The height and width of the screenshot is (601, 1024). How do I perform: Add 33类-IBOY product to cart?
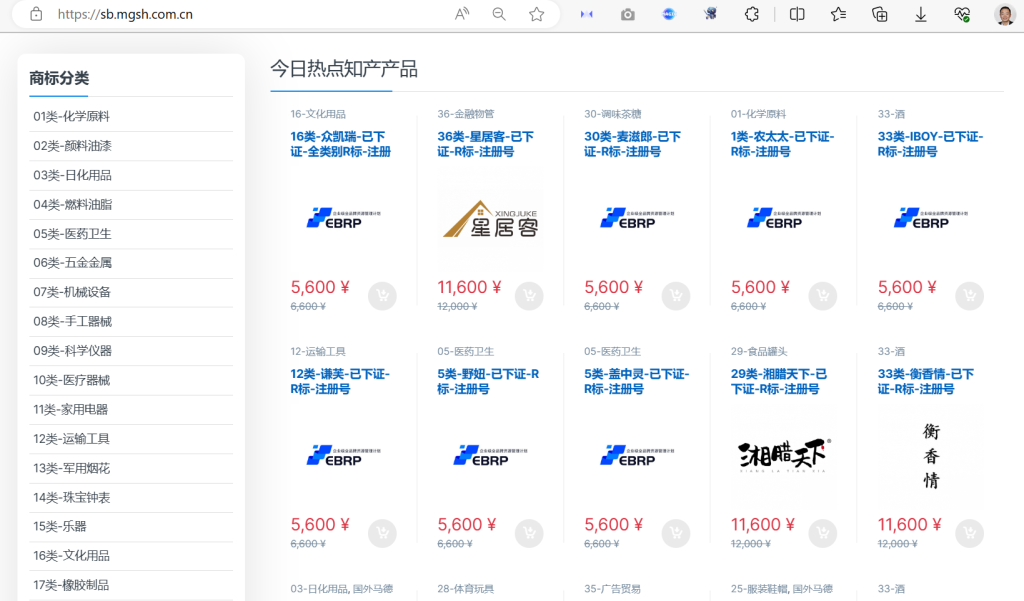coord(970,296)
